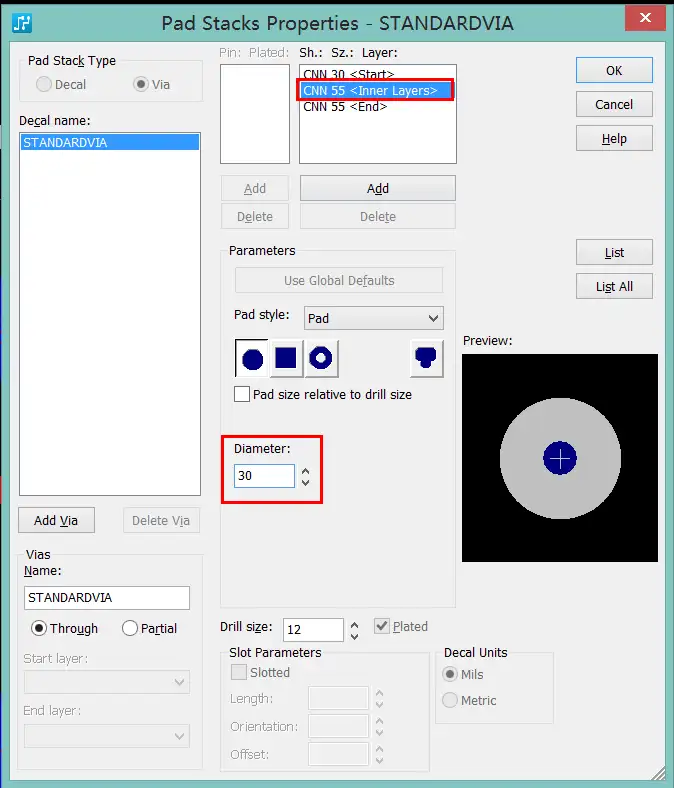Screen dimensions: 674x788
Task: Decrease the slot Offset value
Action: 379,760
